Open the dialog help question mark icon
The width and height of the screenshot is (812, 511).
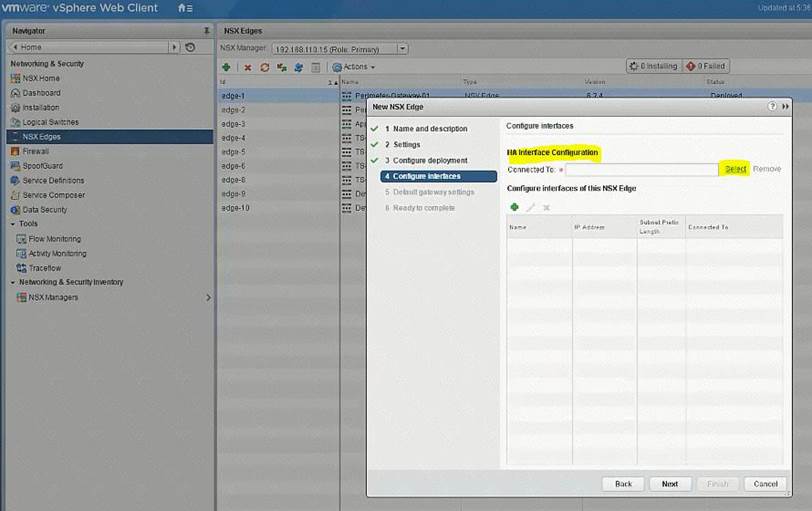click(x=772, y=105)
